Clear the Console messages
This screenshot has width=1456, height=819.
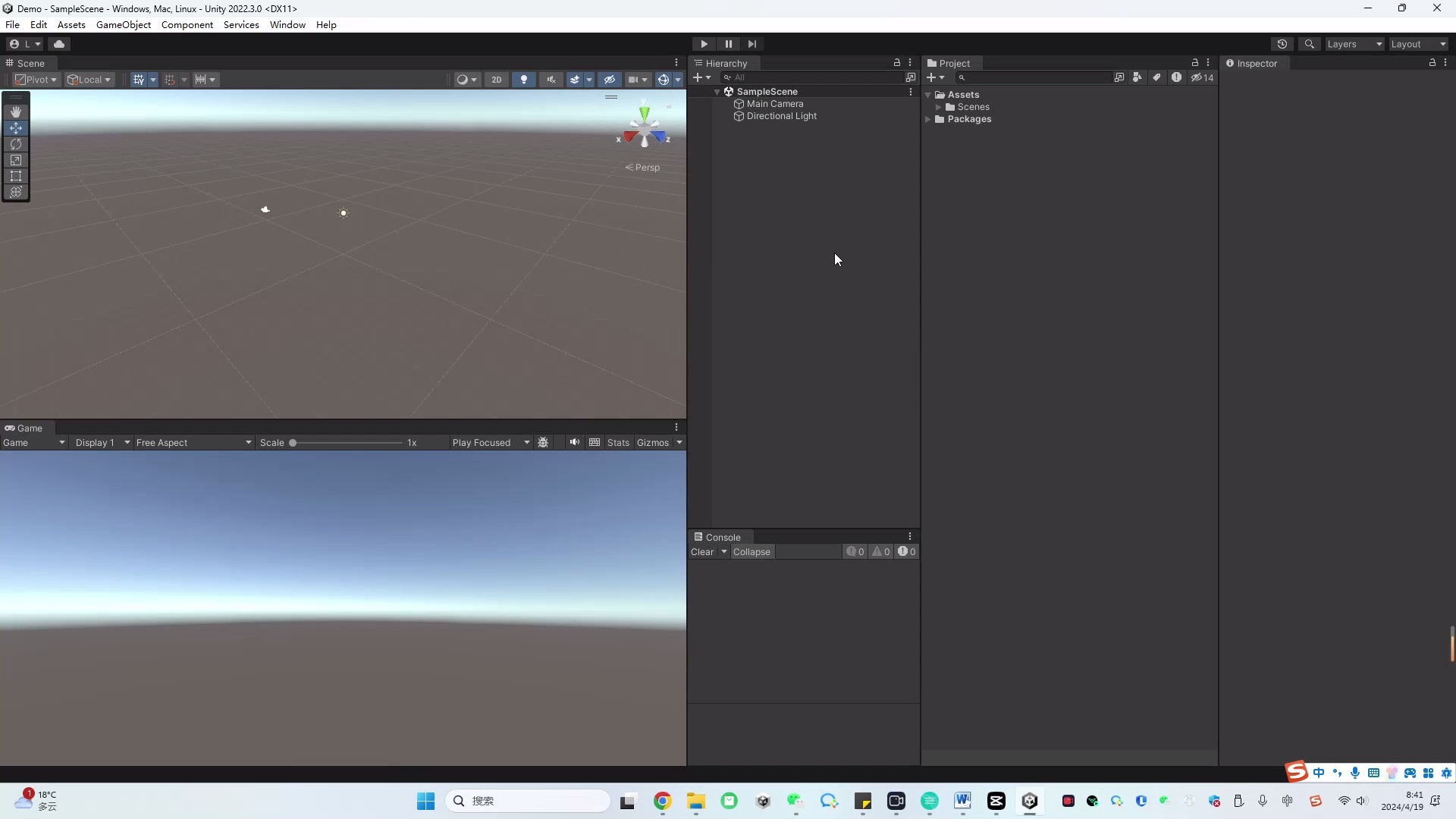(704, 552)
